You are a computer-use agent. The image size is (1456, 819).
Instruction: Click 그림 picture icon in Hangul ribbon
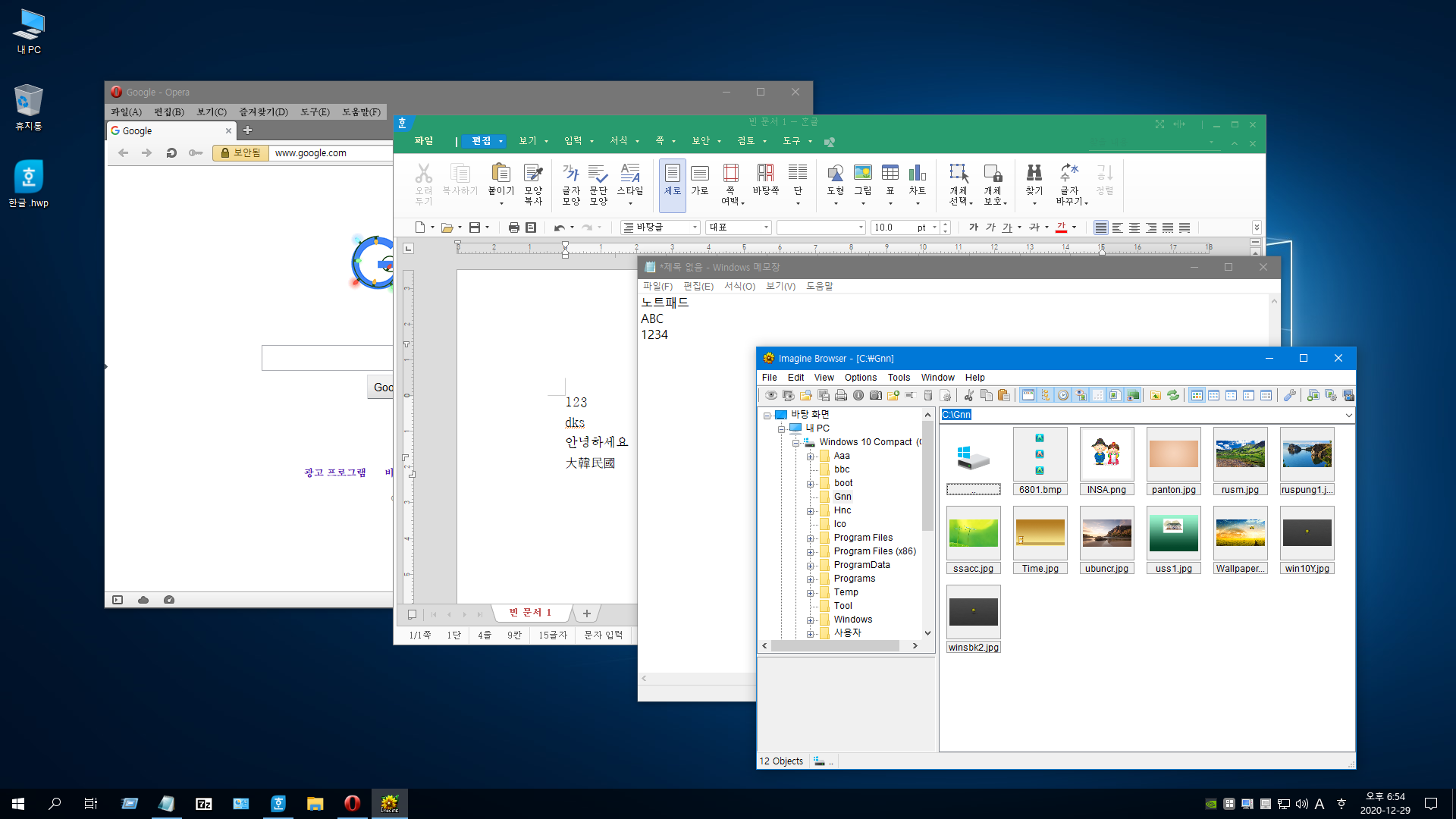point(863,184)
